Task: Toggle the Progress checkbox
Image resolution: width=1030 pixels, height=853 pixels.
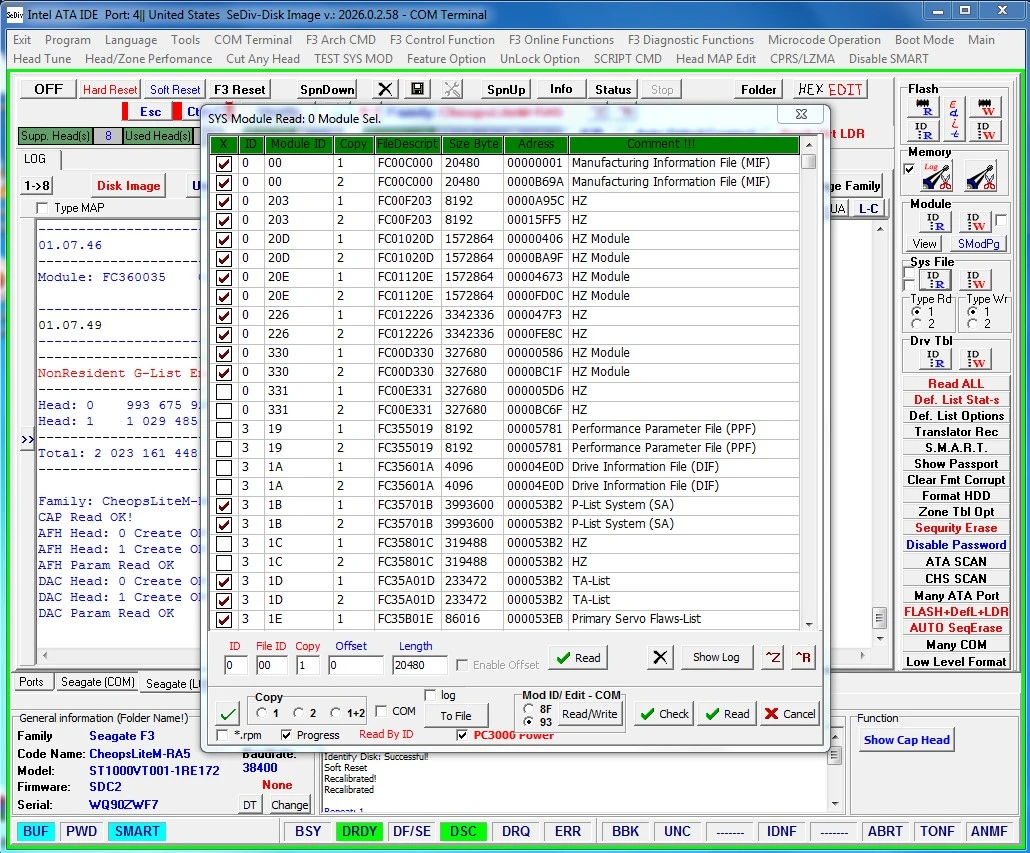Action: click(286, 735)
